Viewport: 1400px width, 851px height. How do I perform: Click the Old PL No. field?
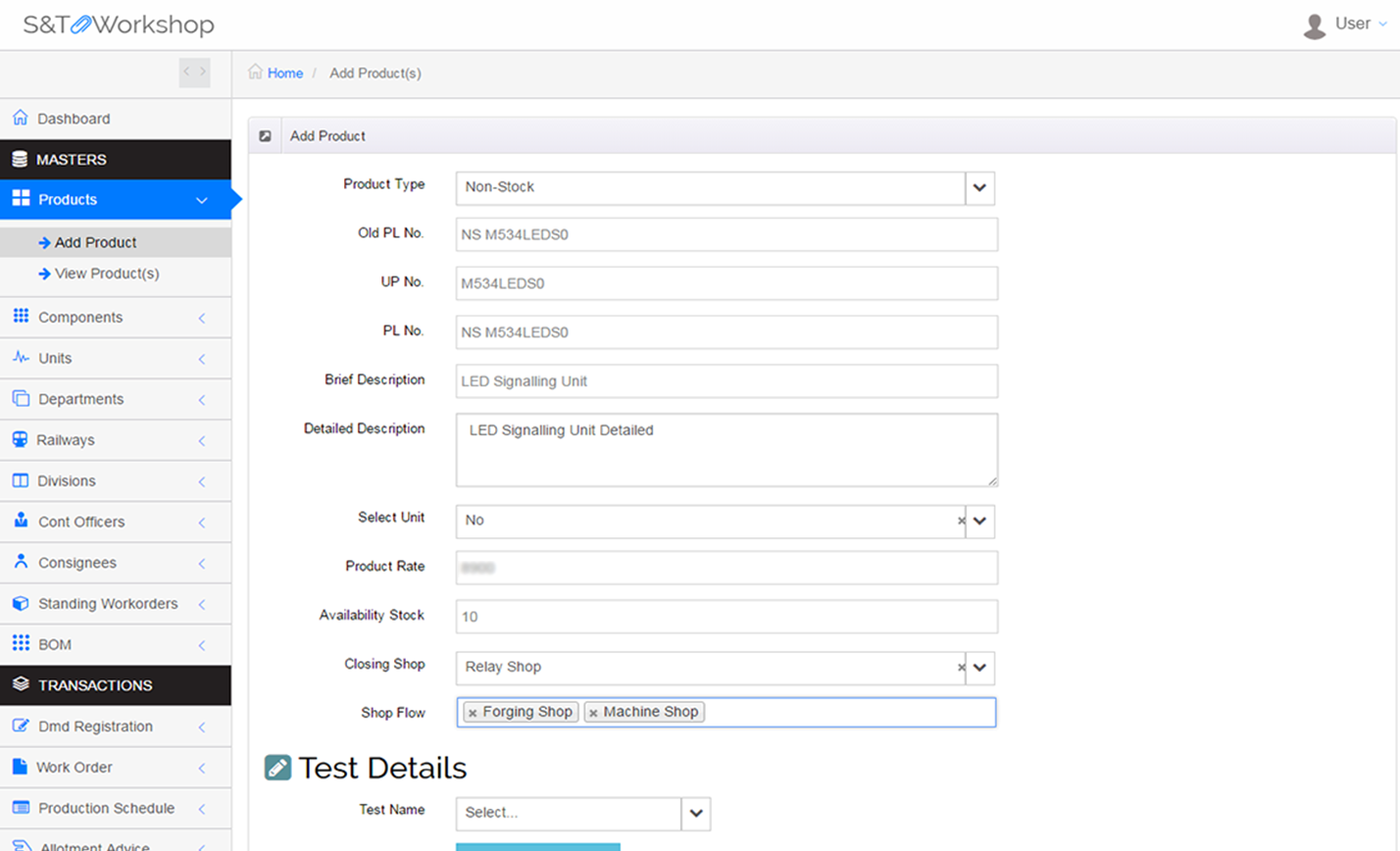(726, 234)
